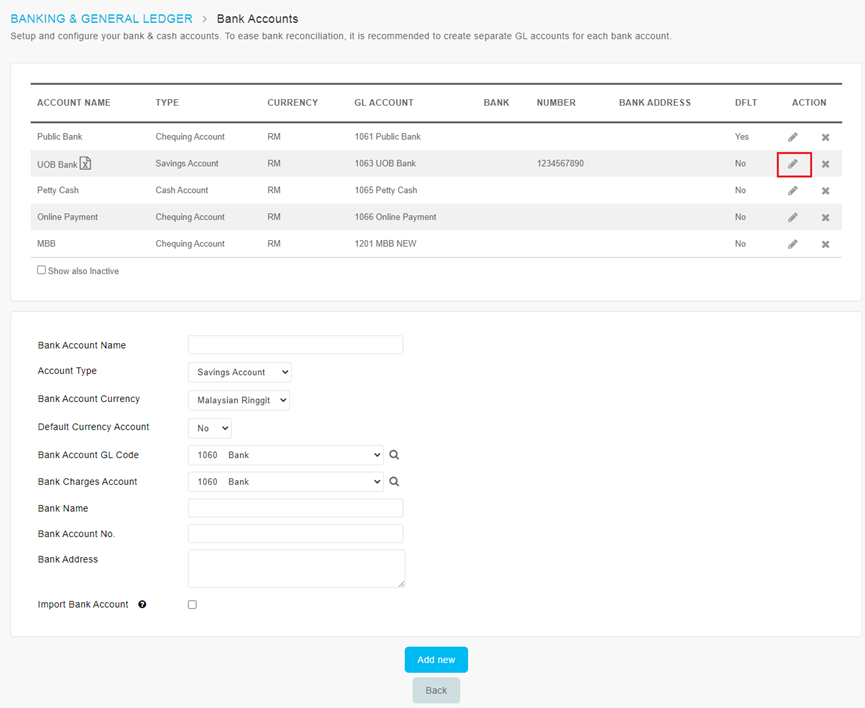Open the Account Type dropdown
The height and width of the screenshot is (708, 865).
239,372
